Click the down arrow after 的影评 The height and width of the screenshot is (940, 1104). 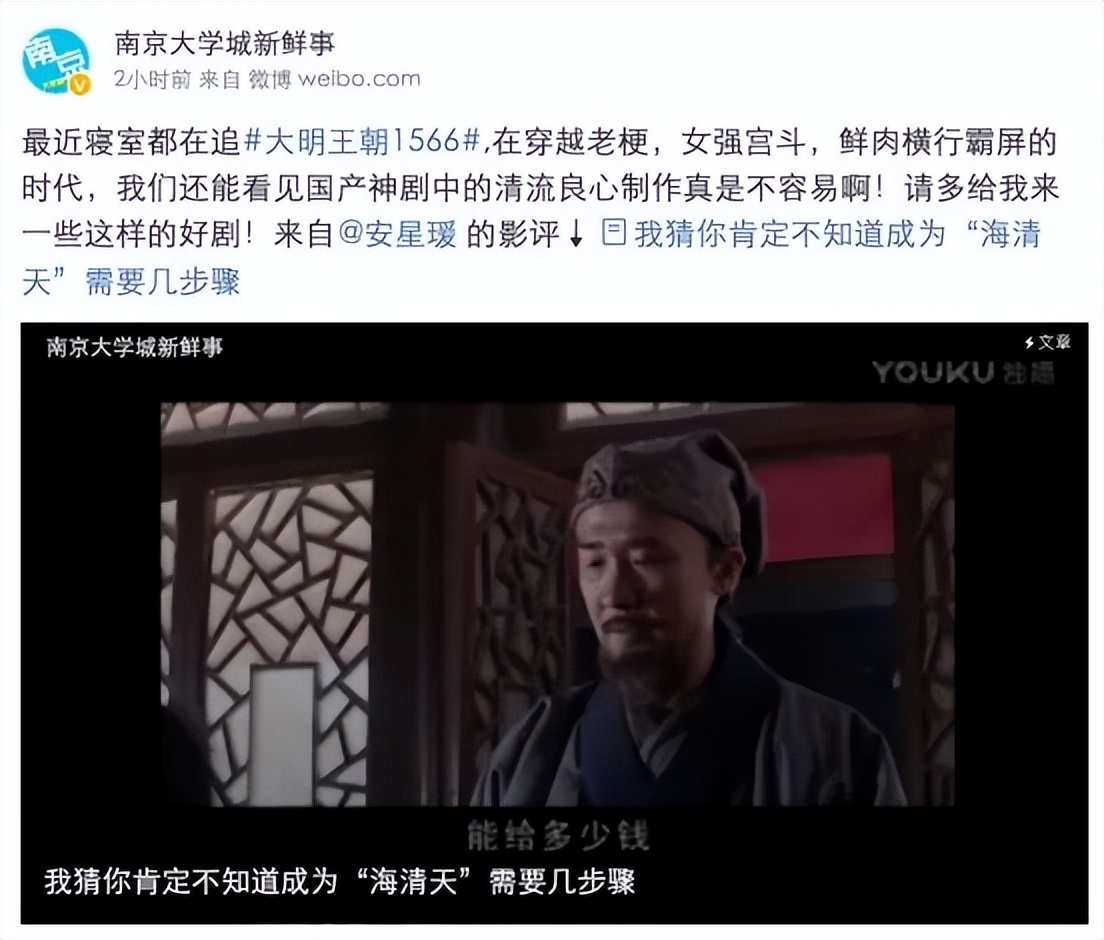click(575, 234)
